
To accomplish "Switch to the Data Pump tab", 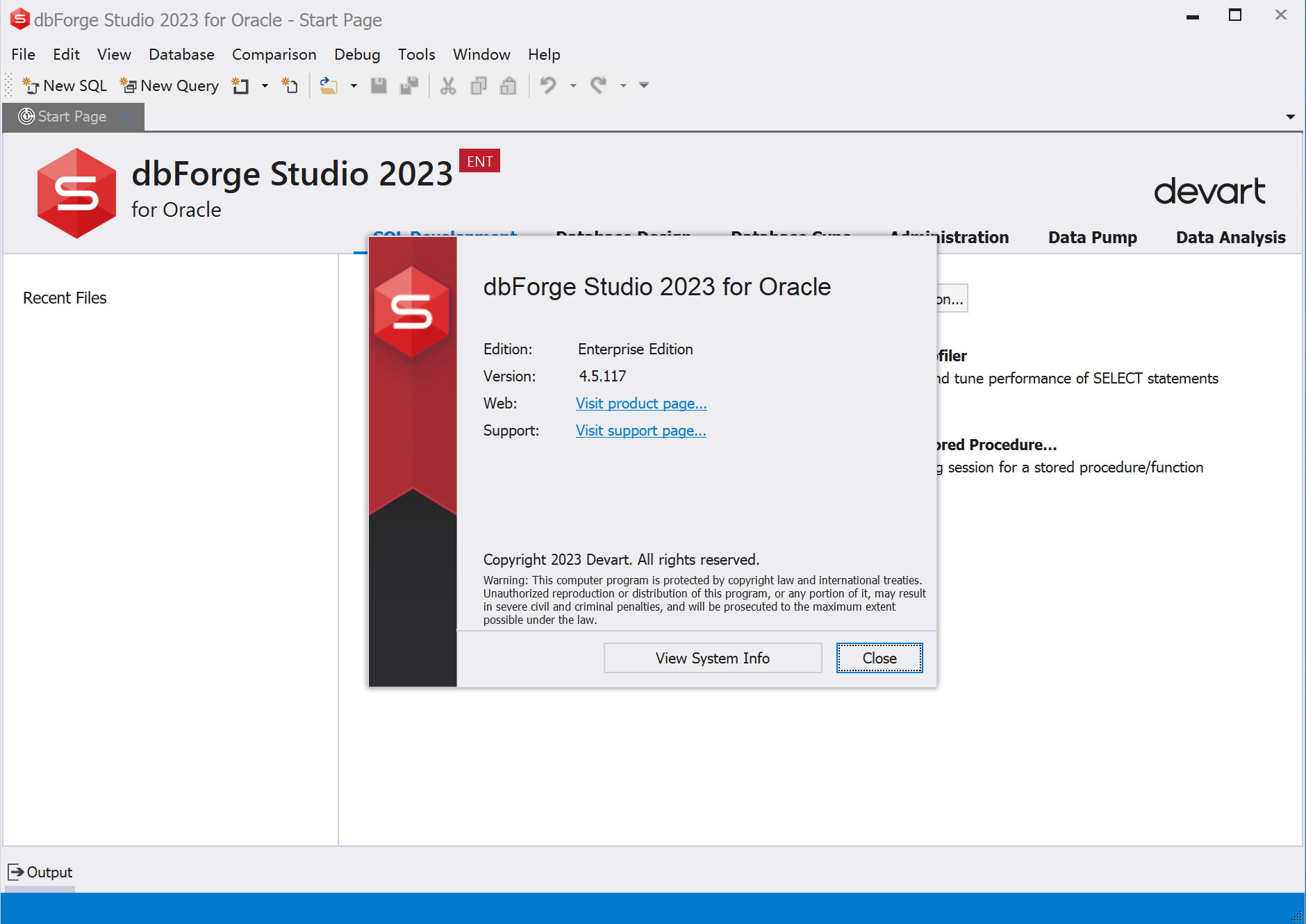I will (x=1092, y=238).
